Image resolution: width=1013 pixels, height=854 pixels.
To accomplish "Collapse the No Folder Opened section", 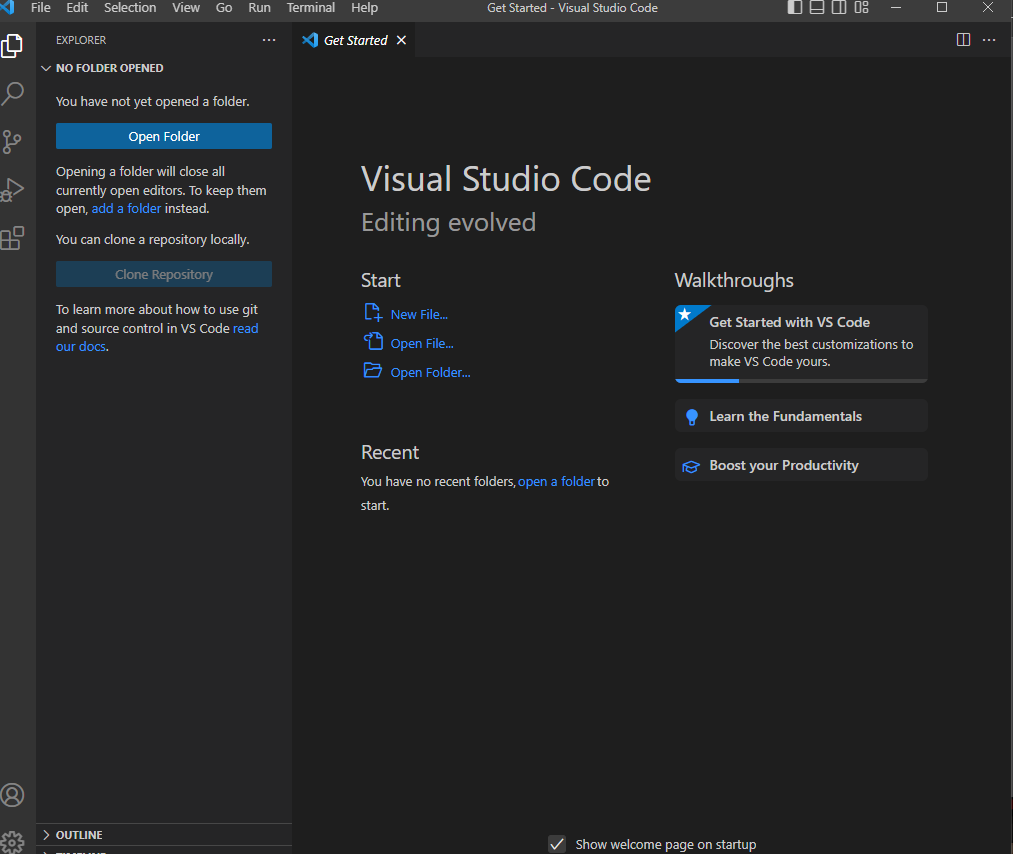I will tap(46, 68).
